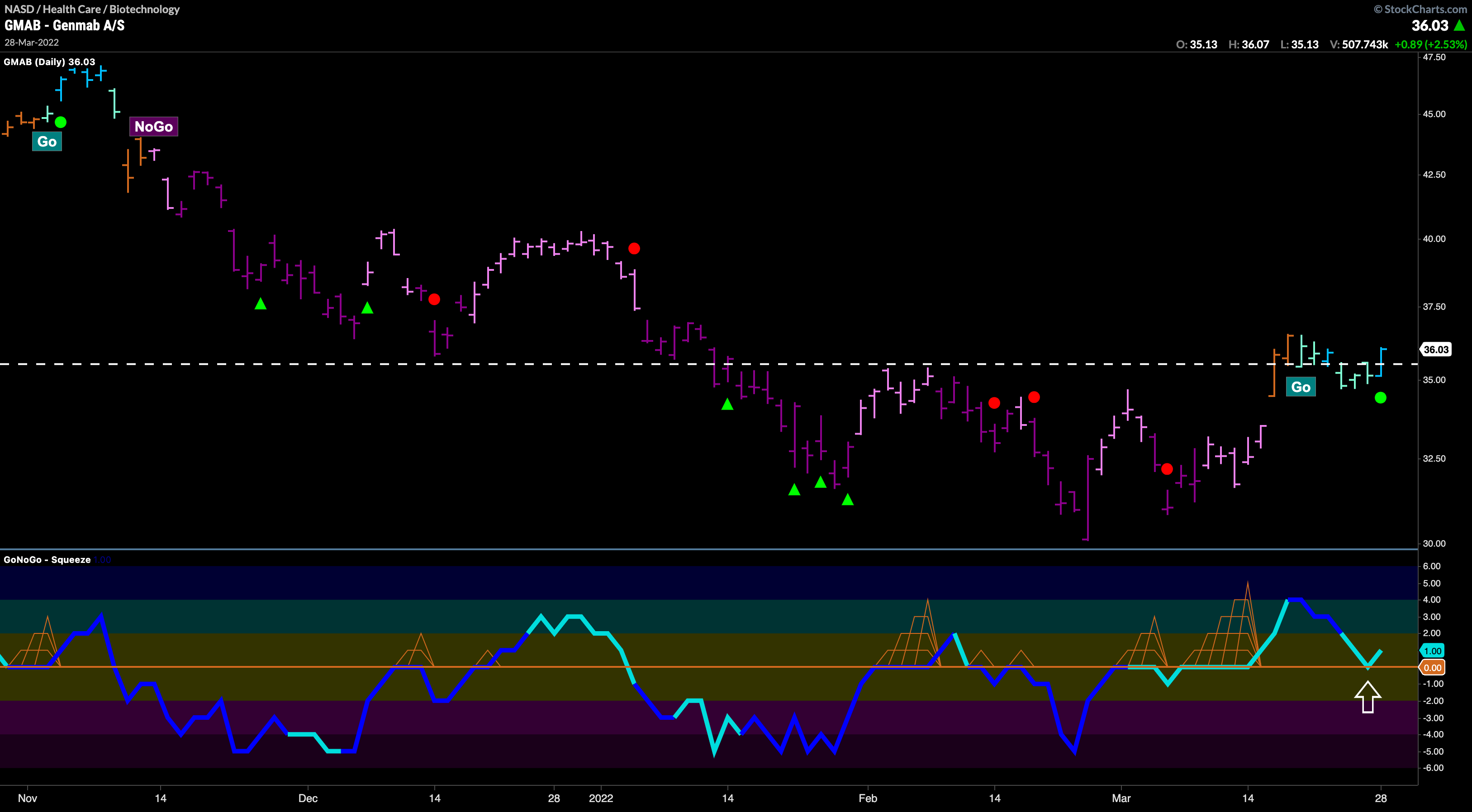Viewport: 1472px width, 812px height.
Task: Click the green triangle marker at January 14
Action: point(727,404)
